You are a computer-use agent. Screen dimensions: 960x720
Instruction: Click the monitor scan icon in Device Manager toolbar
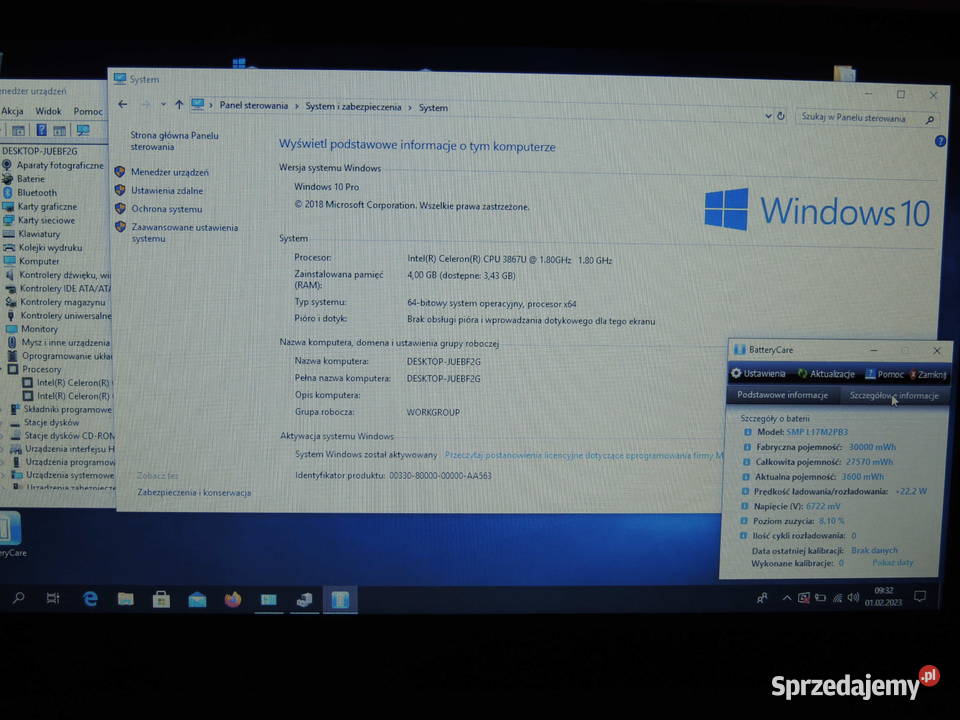pos(83,130)
